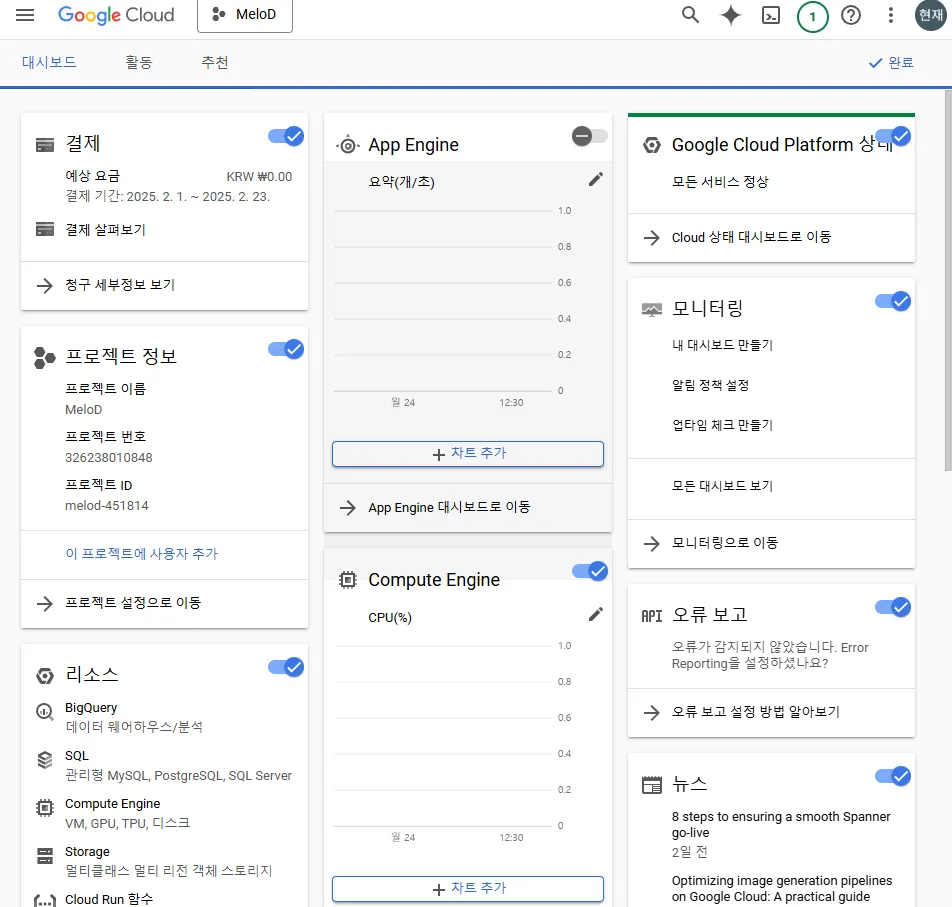952x907 pixels.
Task: Click the search magnifier icon
Action: tap(690, 15)
